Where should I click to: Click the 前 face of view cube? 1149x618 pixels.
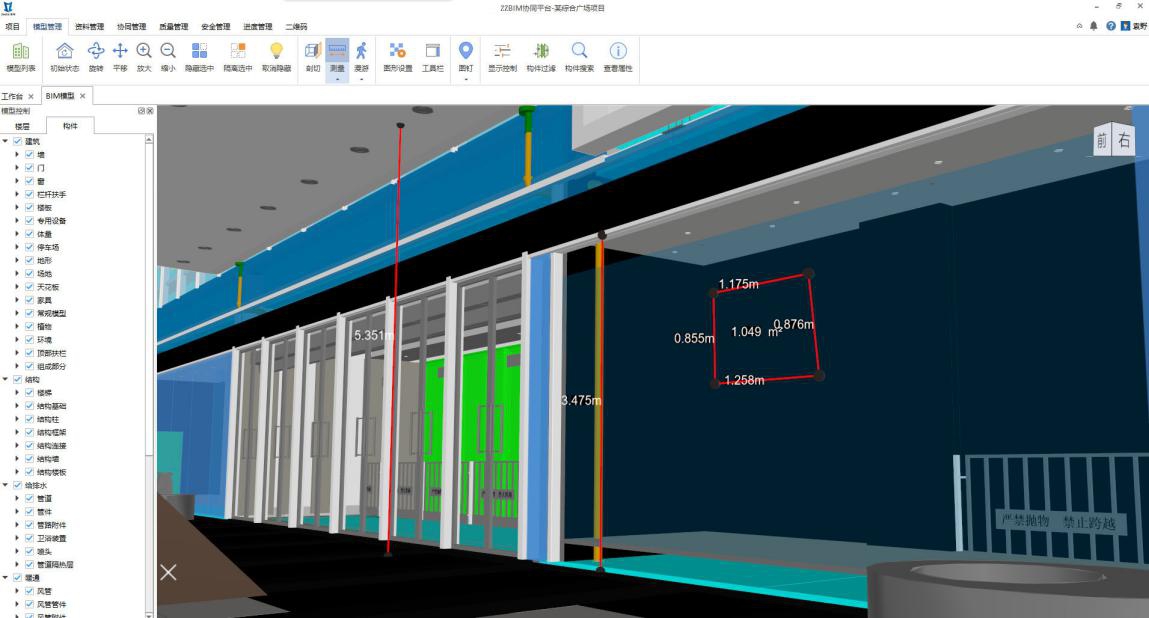[x=1102, y=141]
